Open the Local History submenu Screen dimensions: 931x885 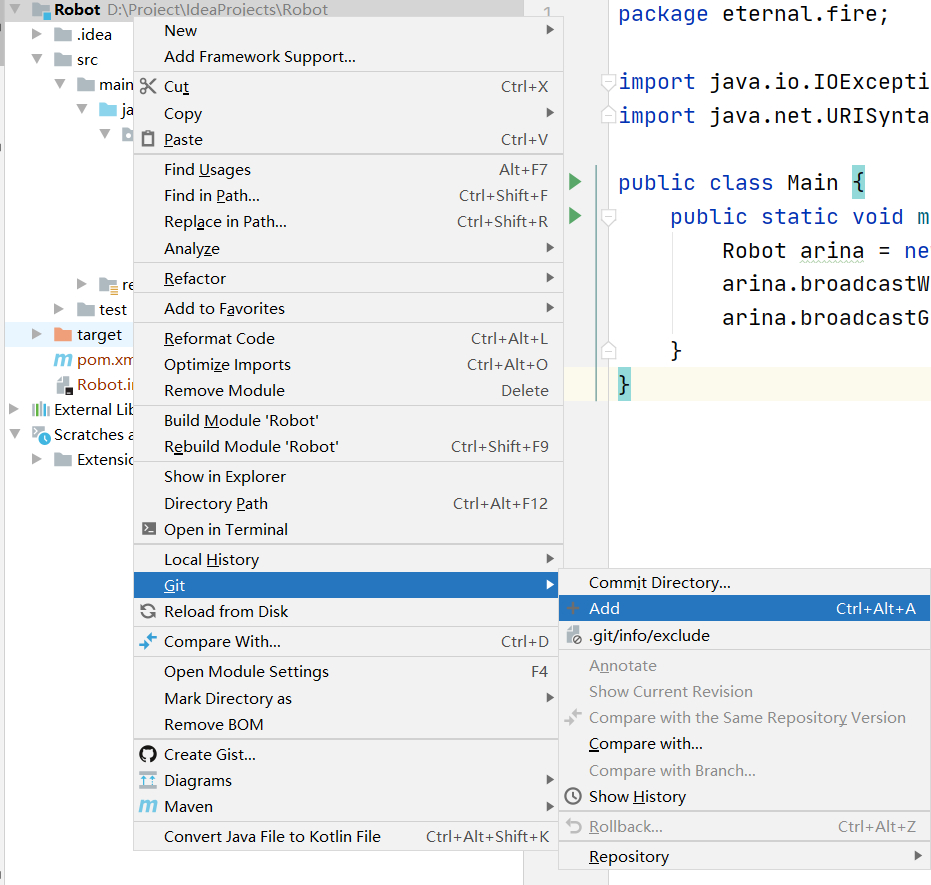(348, 559)
